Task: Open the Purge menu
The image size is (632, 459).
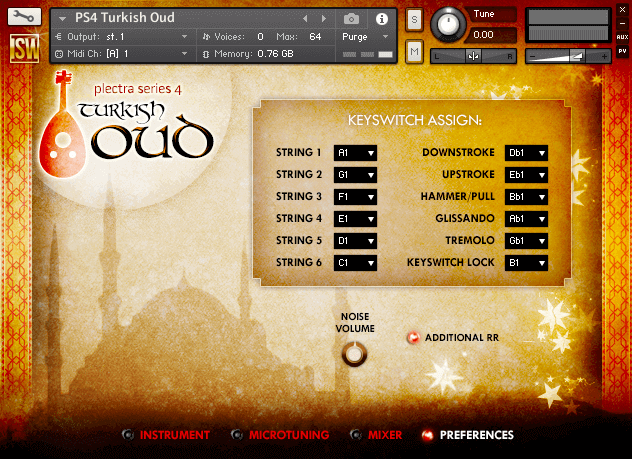Action: [365, 37]
